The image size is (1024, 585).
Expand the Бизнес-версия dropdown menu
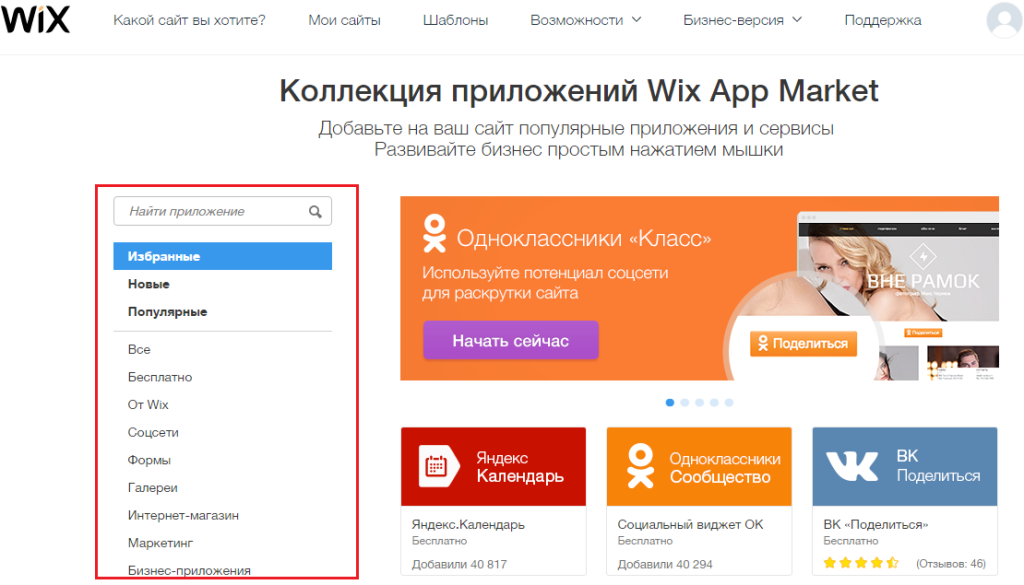click(742, 20)
